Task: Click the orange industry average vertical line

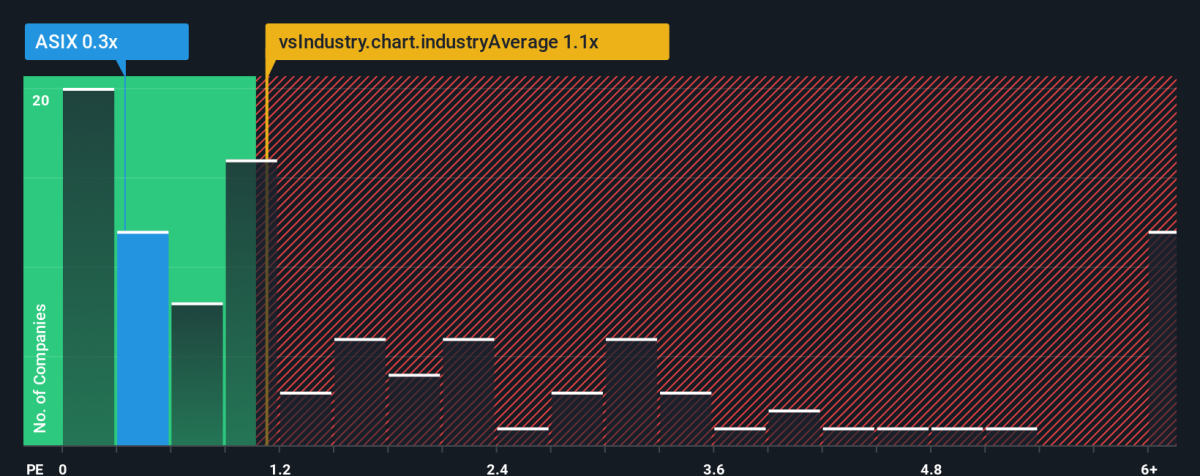Action: coord(266,260)
